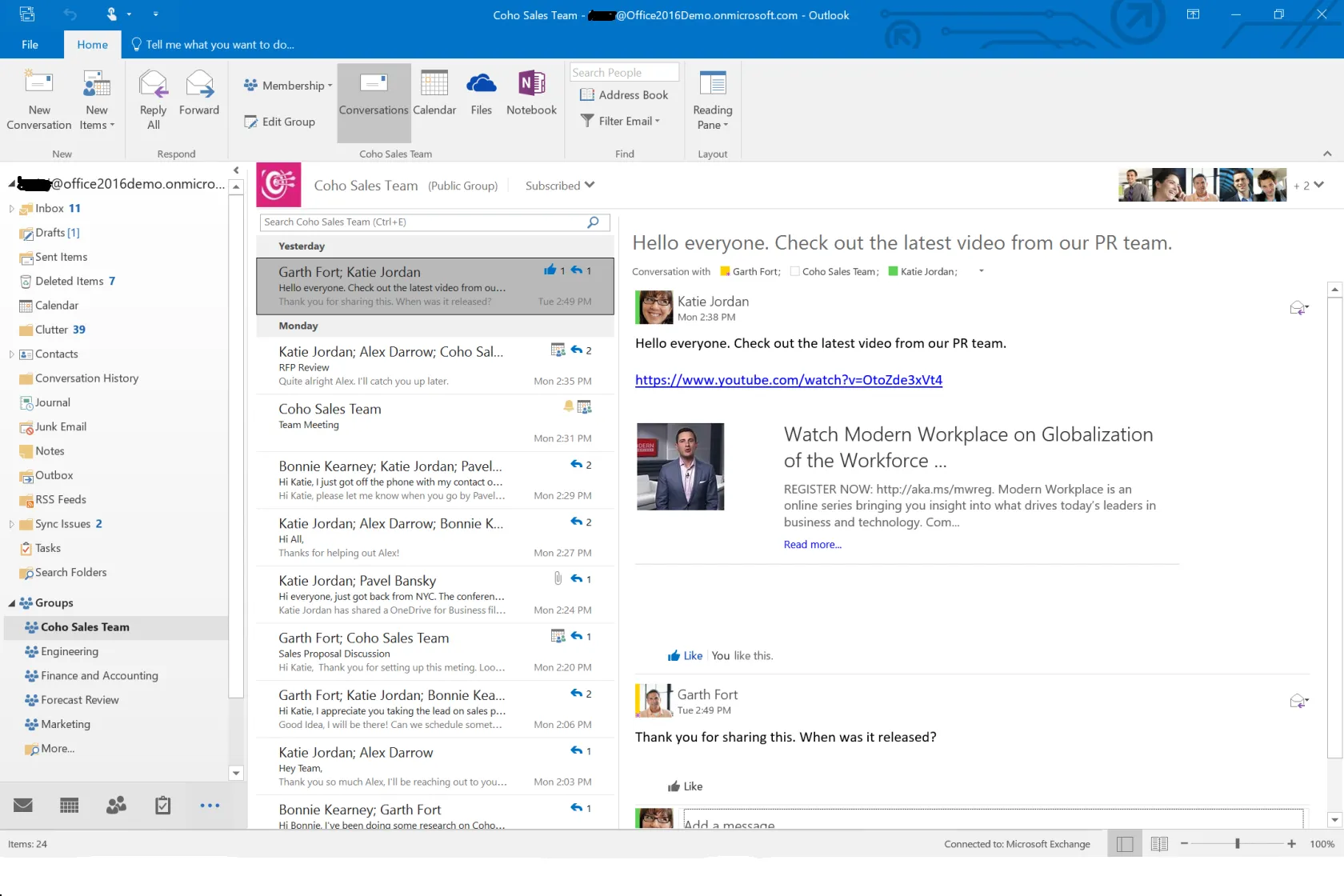
Task: Open the group Calendar from the ribbon
Action: 434,94
